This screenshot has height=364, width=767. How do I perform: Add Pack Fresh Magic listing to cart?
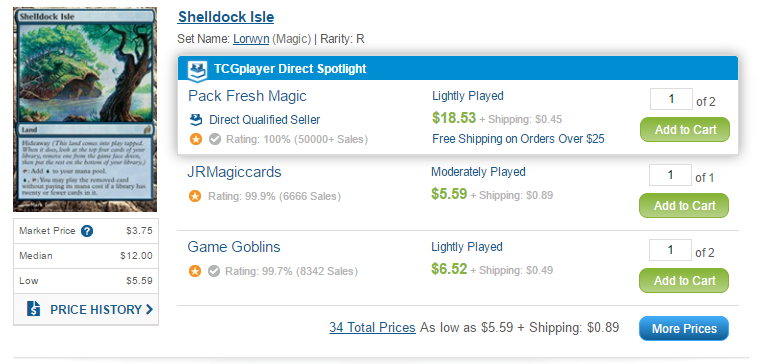[x=685, y=130]
